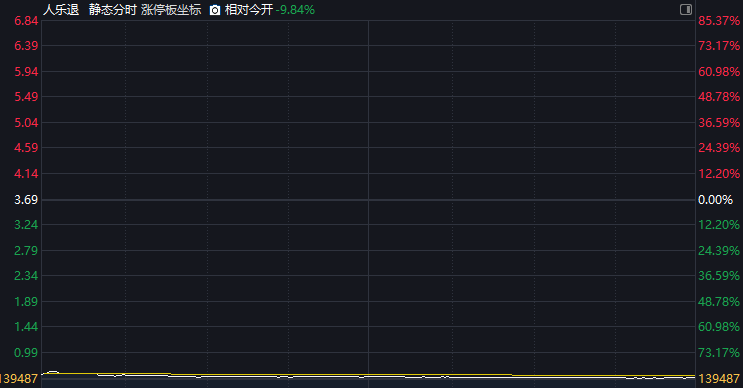
Task: Click the red 12.20% percent label
Action: coord(719,174)
